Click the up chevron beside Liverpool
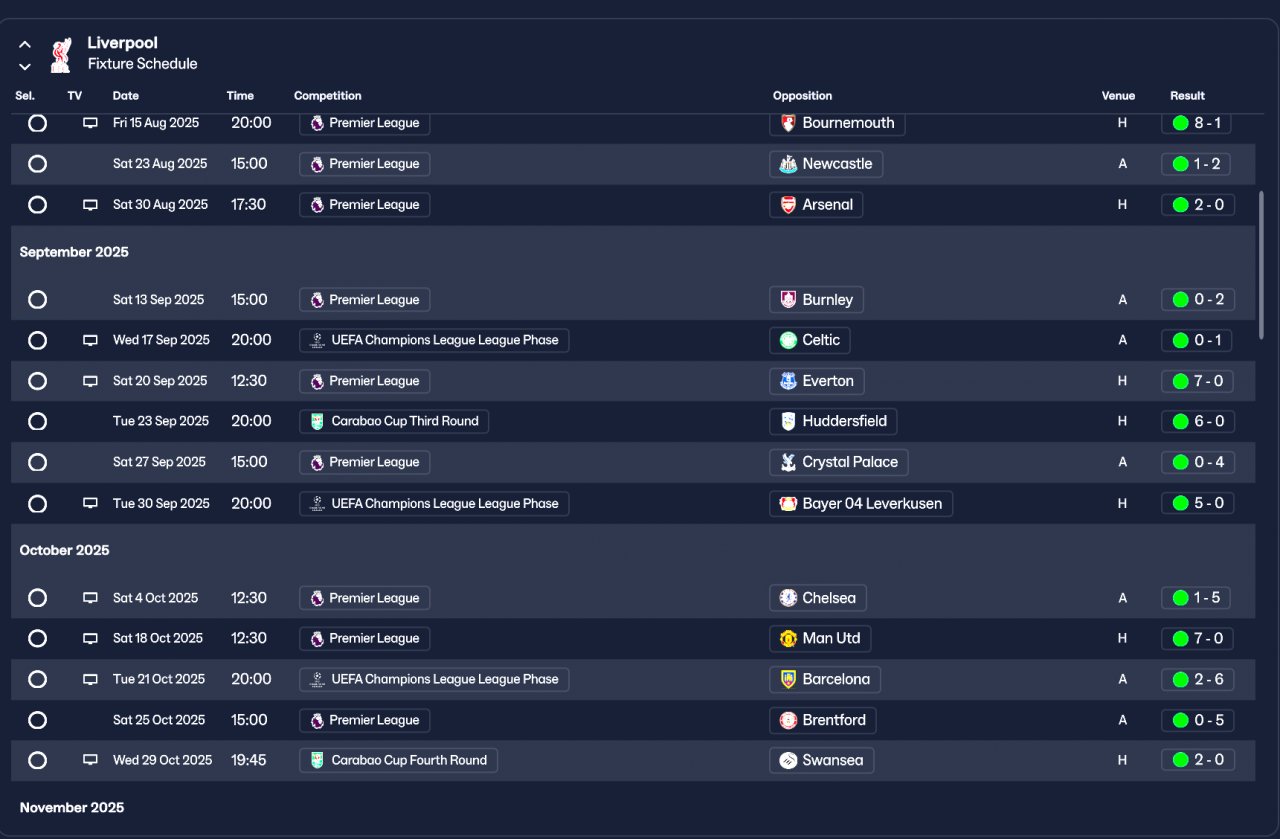Image resolution: width=1280 pixels, height=839 pixels. tap(25, 45)
